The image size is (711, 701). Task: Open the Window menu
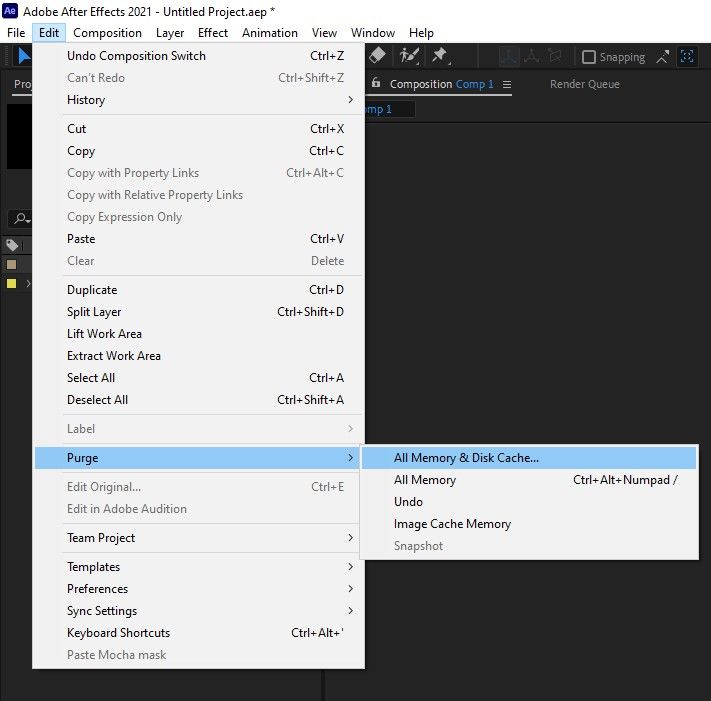coord(373,33)
